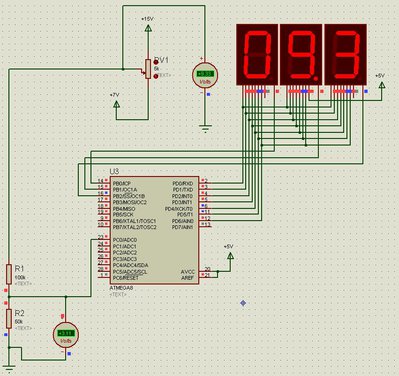Viewport: 399px width, 376px height.
Task: Select the +5V terminal beside the displays
Action: 382,85
